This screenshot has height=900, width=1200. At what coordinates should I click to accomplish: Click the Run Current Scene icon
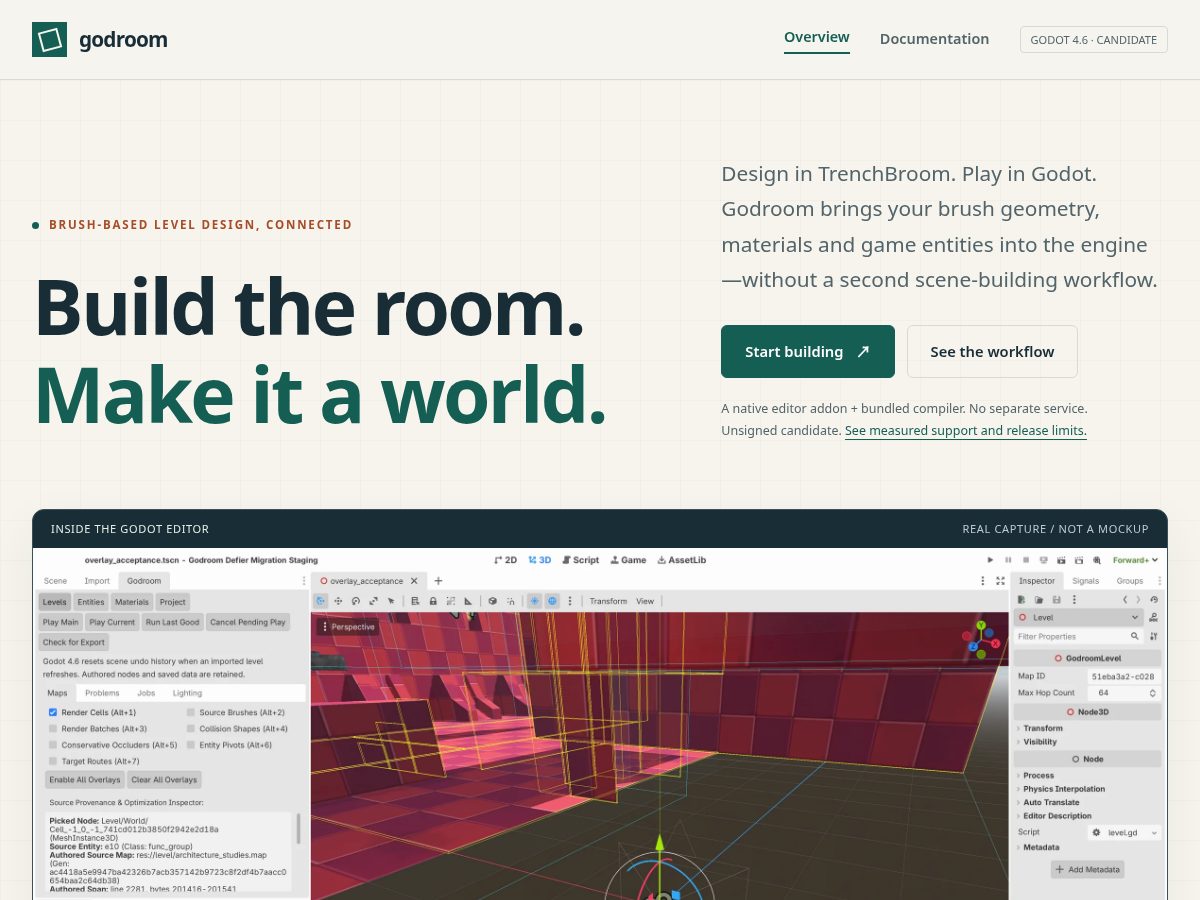1061,560
